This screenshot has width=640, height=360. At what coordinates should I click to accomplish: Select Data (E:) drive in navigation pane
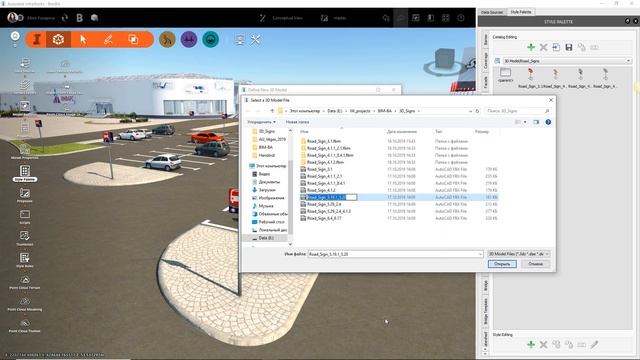click(266, 238)
